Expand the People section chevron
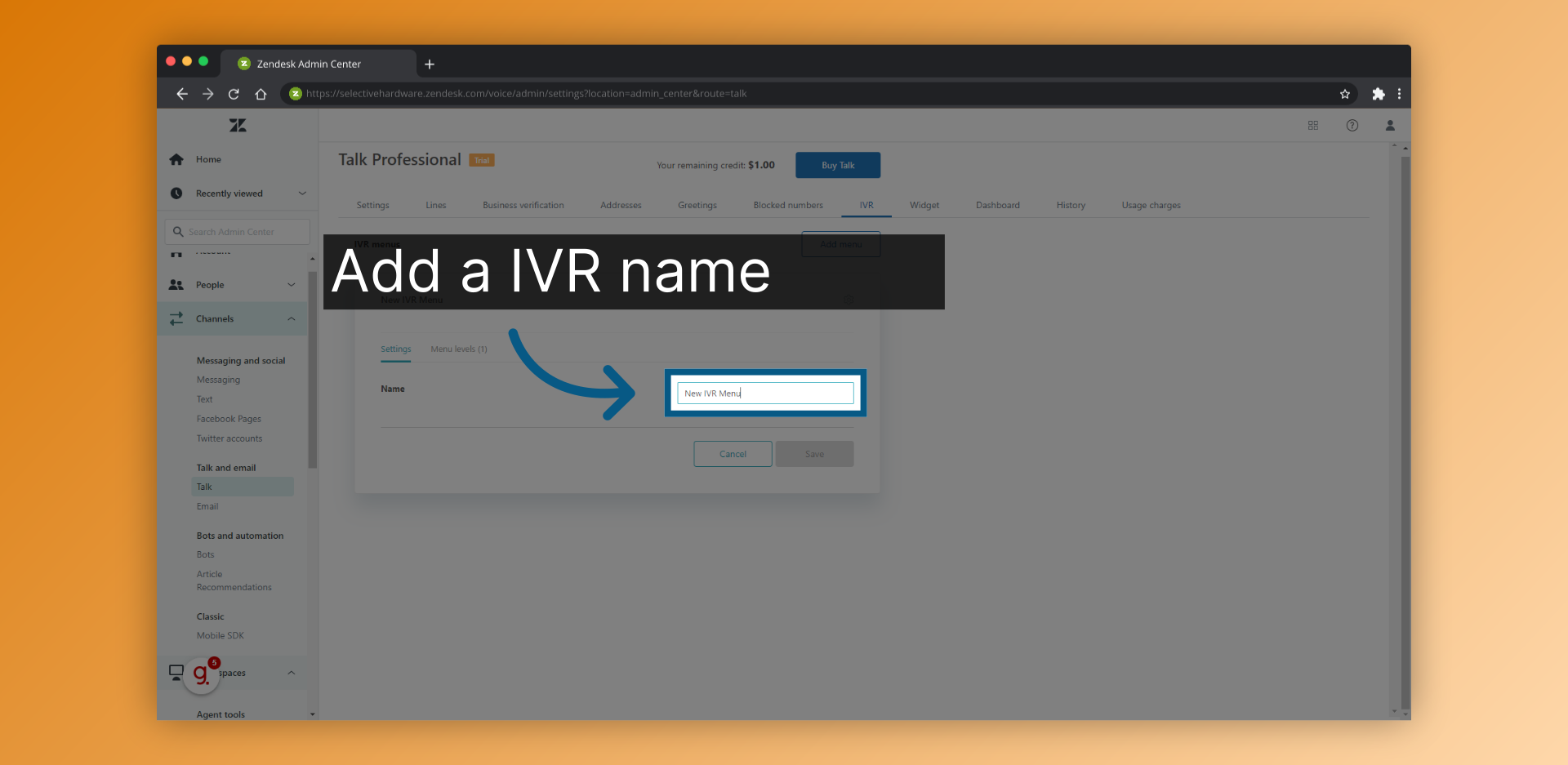Viewport: 1568px width, 765px height. 292,285
